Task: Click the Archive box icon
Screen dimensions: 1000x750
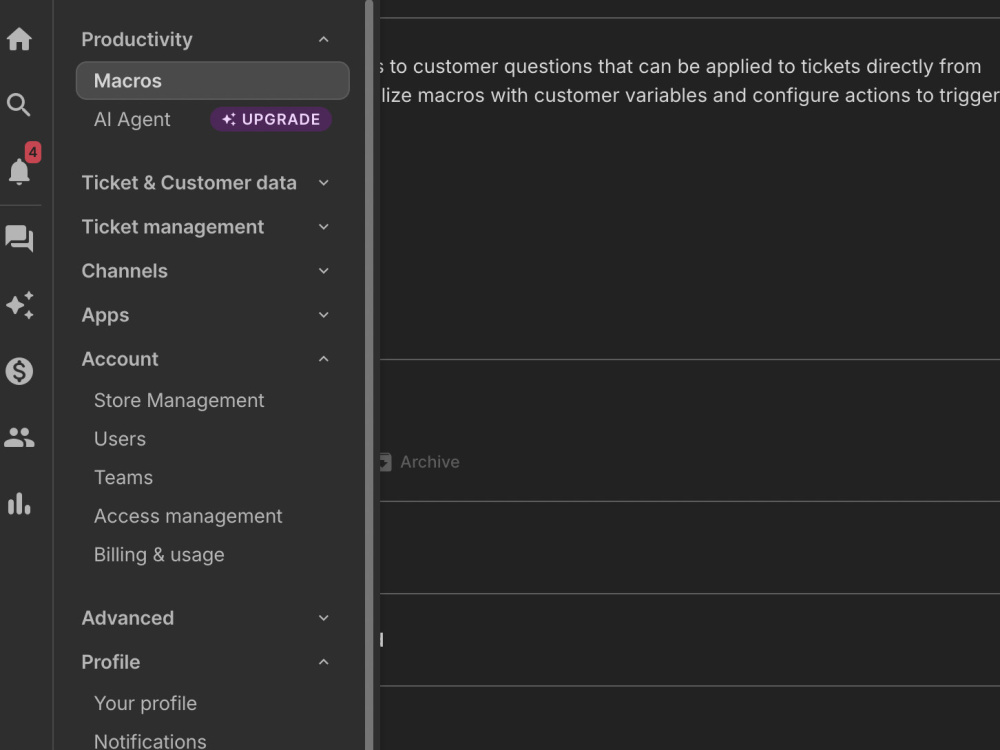Action: pyautogui.click(x=385, y=462)
